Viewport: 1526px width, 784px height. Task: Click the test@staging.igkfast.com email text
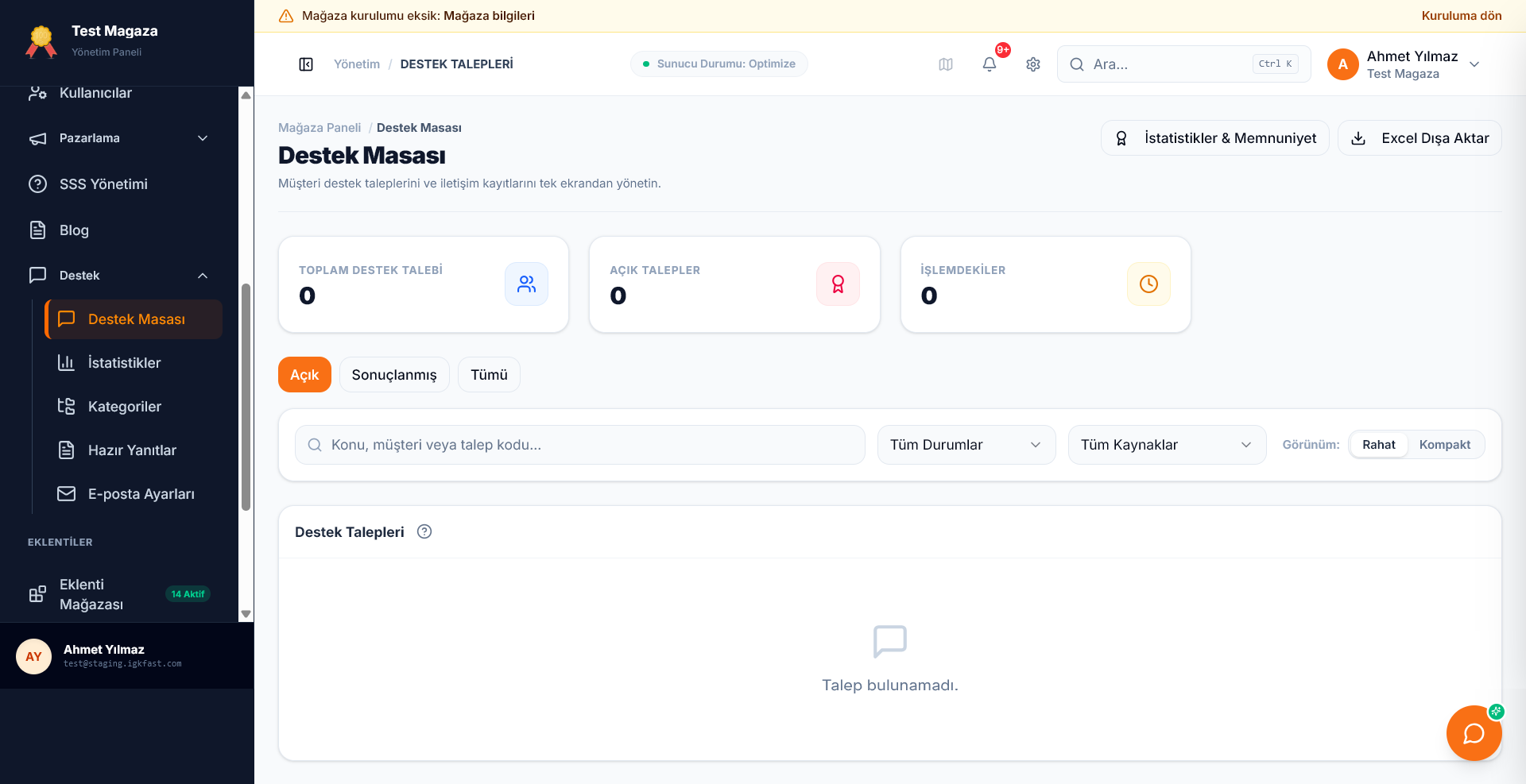click(122, 664)
